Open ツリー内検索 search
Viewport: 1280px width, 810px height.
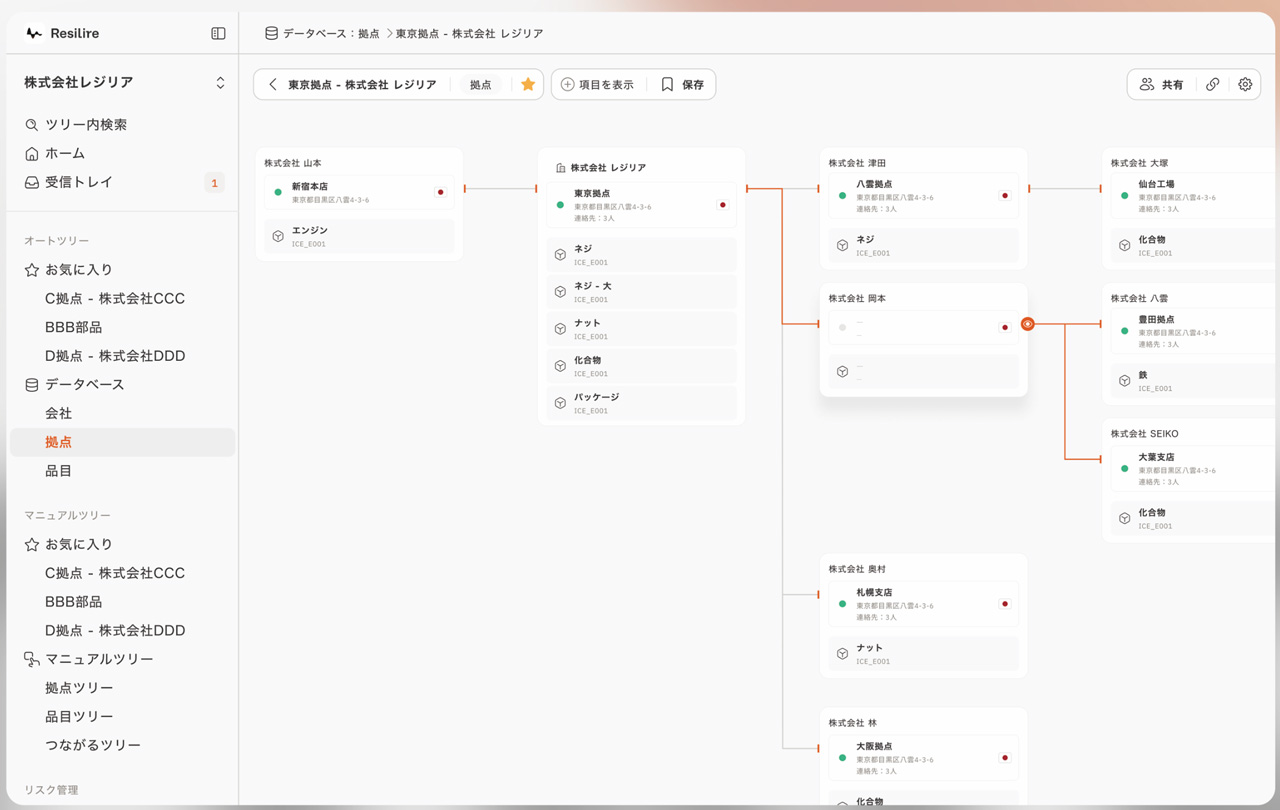85,125
